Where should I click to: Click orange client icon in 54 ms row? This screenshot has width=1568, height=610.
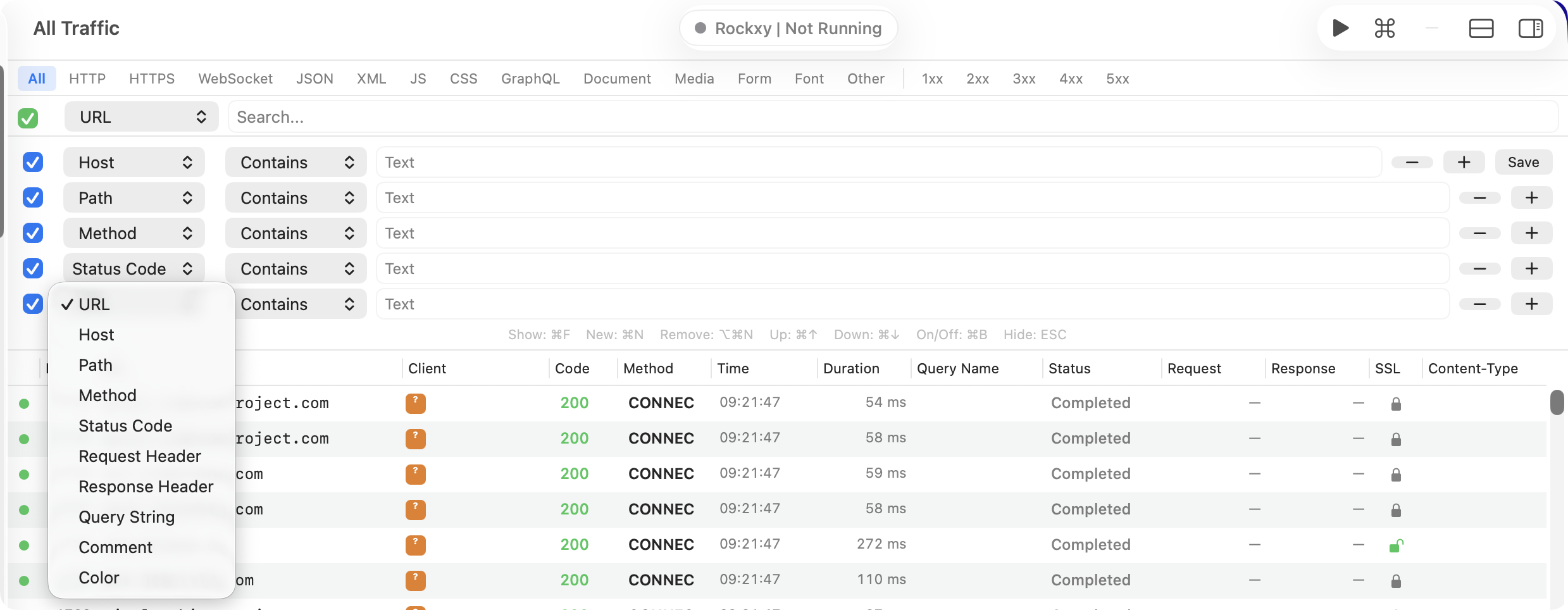415,403
